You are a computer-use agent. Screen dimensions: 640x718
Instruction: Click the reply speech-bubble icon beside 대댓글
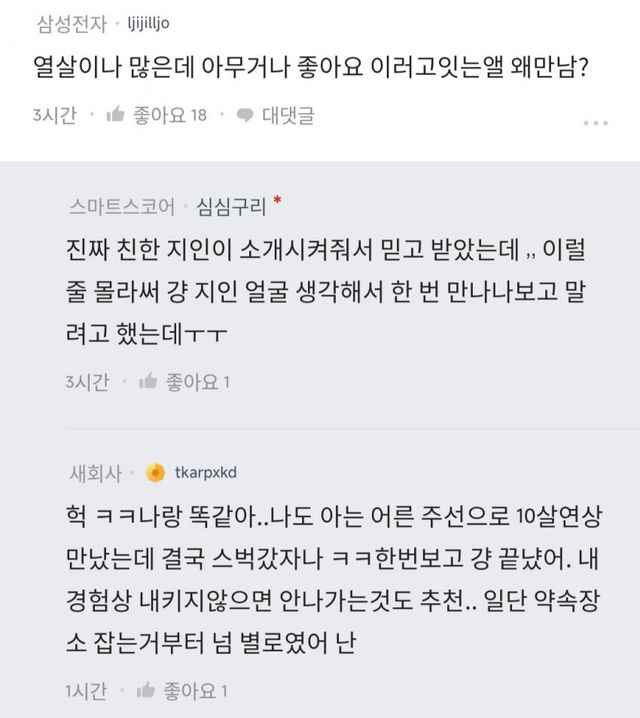(244, 116)
